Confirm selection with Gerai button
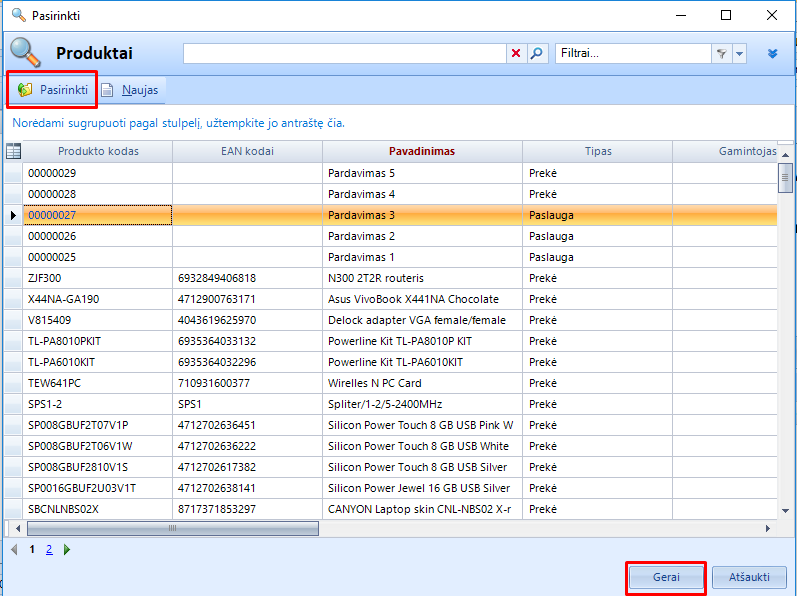Viewport: 797px width, 596px height. pyautogui.click(x=666, y=578)
